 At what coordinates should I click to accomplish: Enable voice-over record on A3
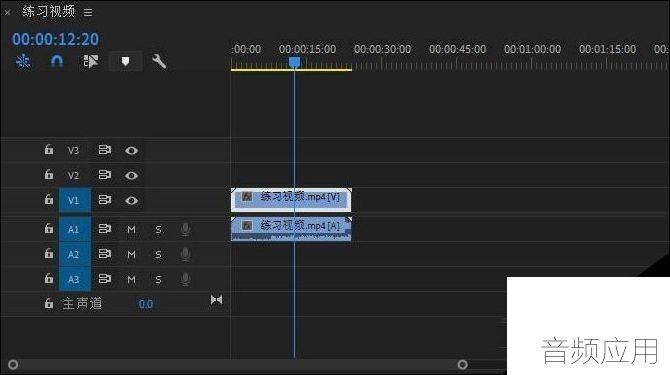click(x=185, y=279)
